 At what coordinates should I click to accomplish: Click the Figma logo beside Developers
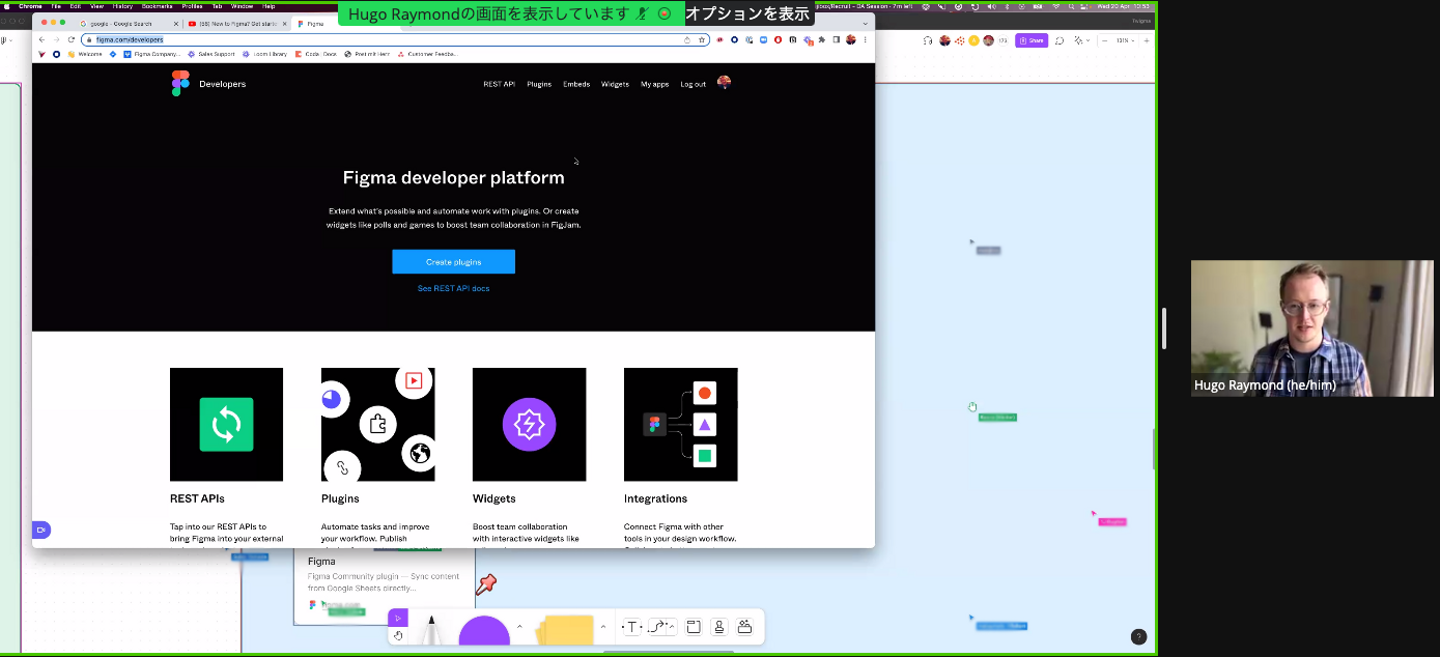tap(180, 84)
